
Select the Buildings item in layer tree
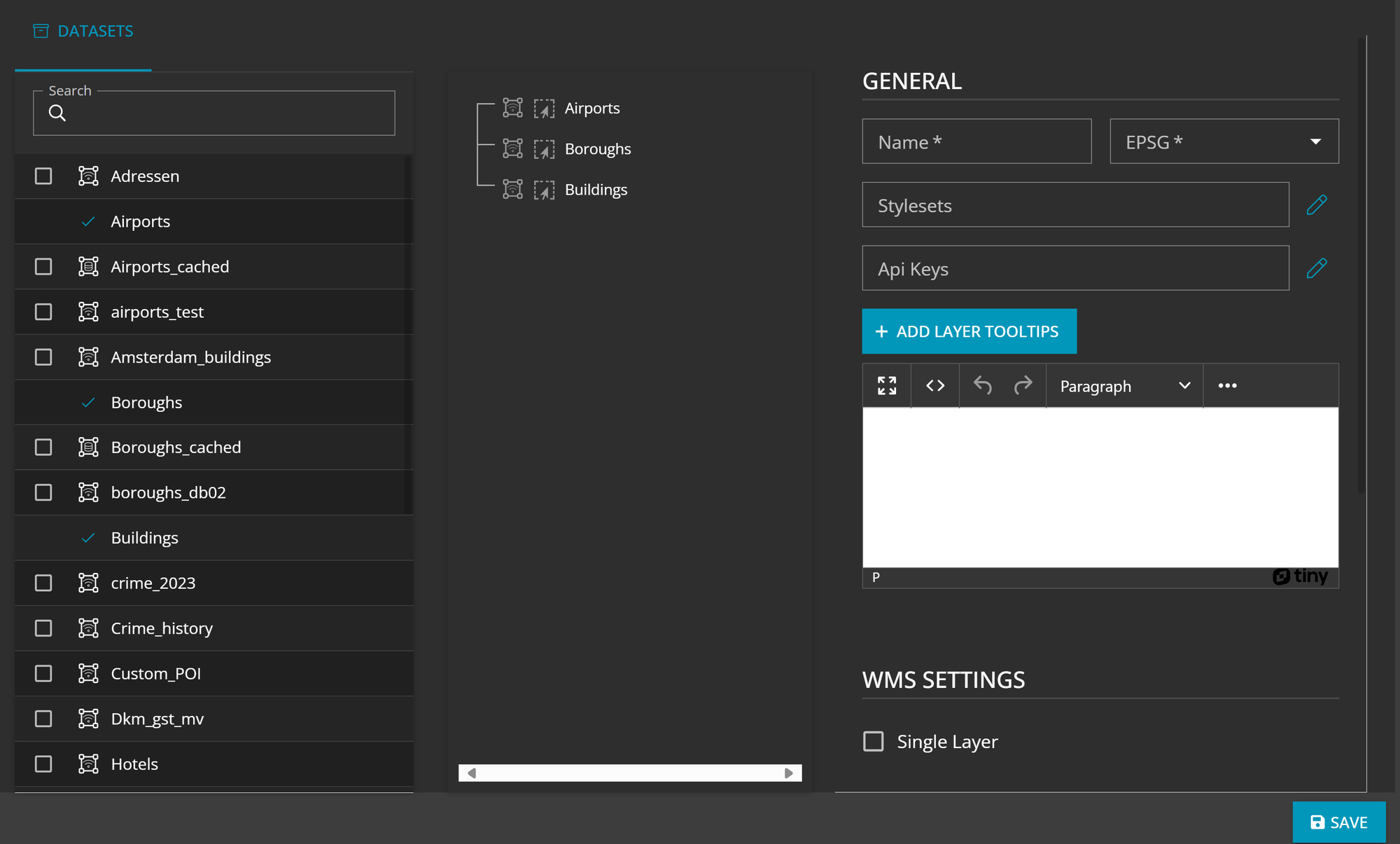(596, 190)
